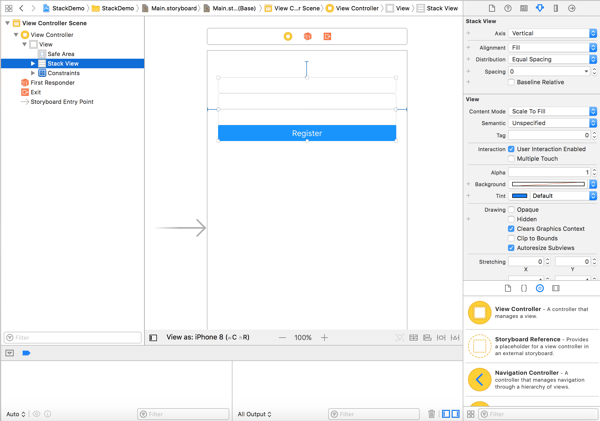Screen dimensions: 600x421
Task: Clear console with the trash icon
Action: [x=431, y=414]
